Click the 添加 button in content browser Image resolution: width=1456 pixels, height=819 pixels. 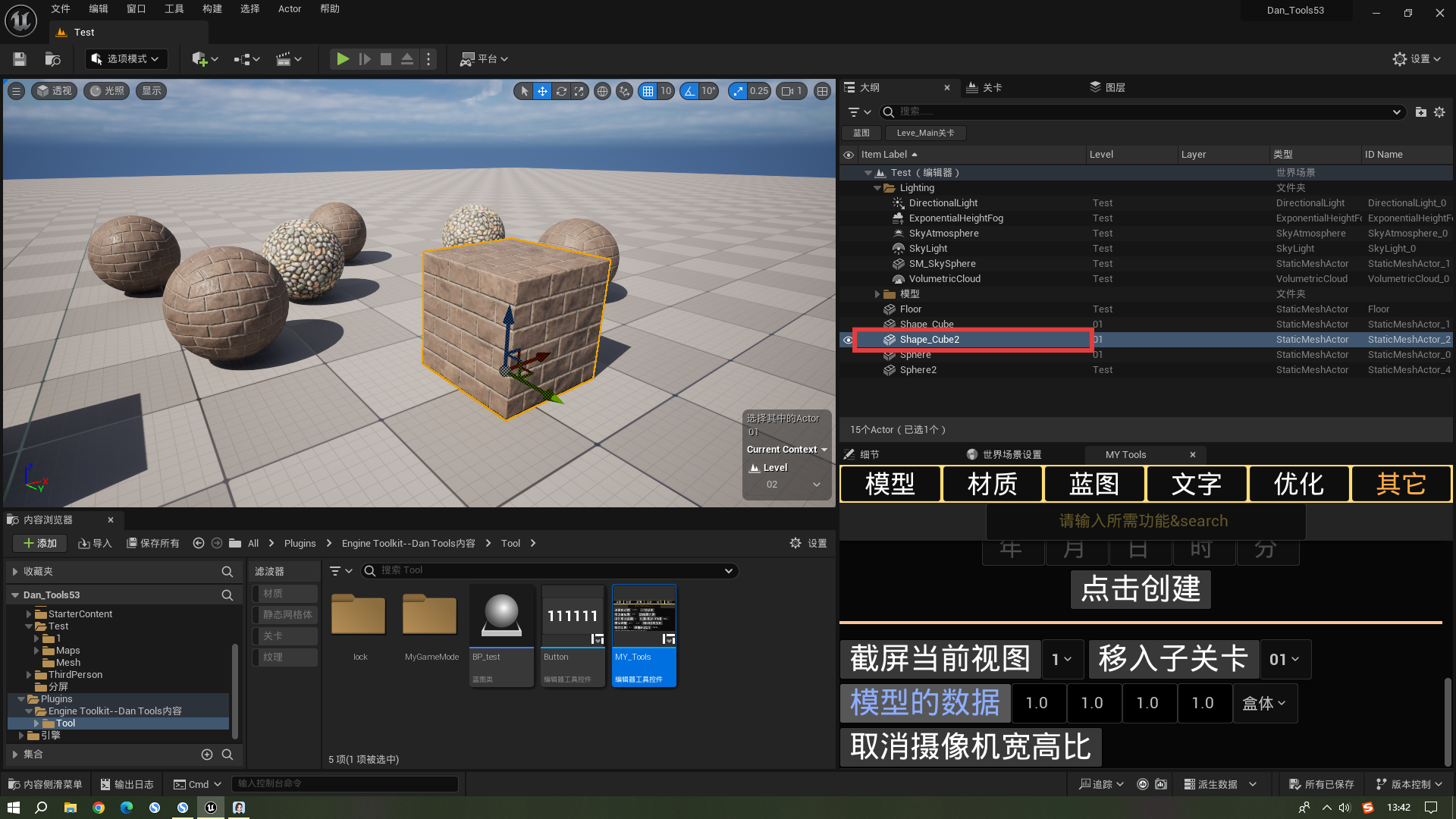[x=40, y=544]
